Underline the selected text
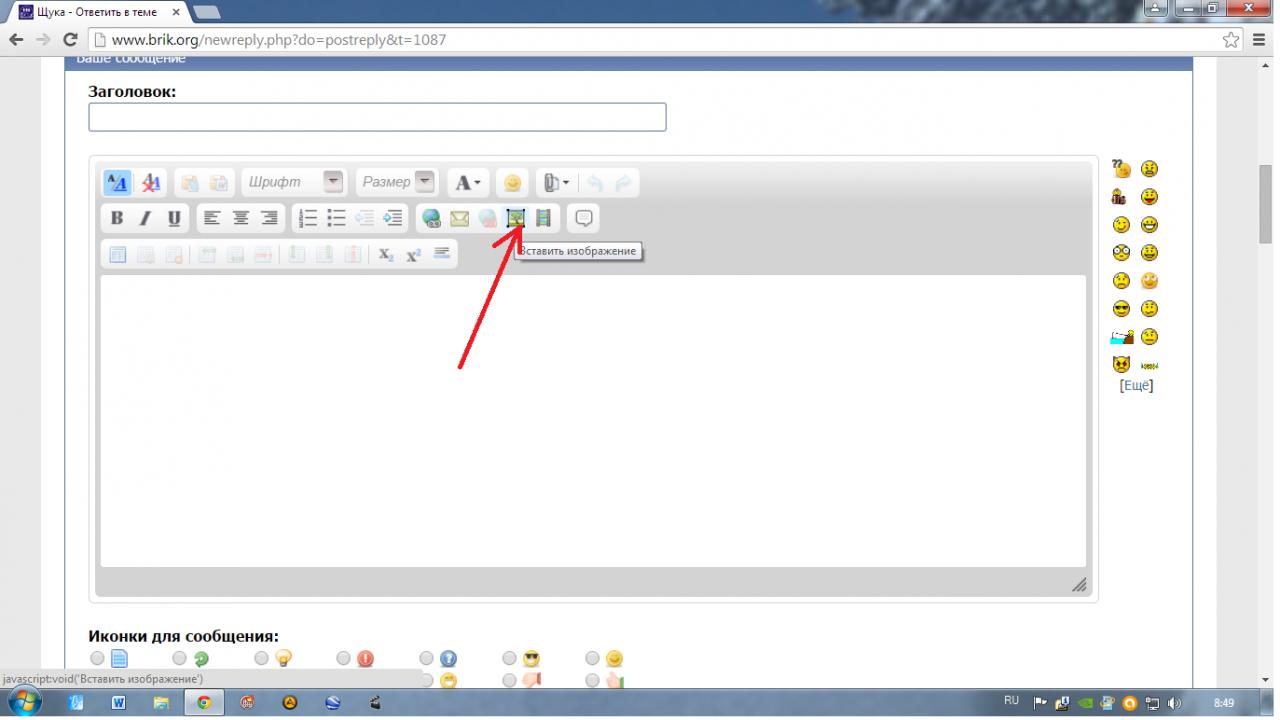This screenshot has height=720, width=1280. point(174,218)
